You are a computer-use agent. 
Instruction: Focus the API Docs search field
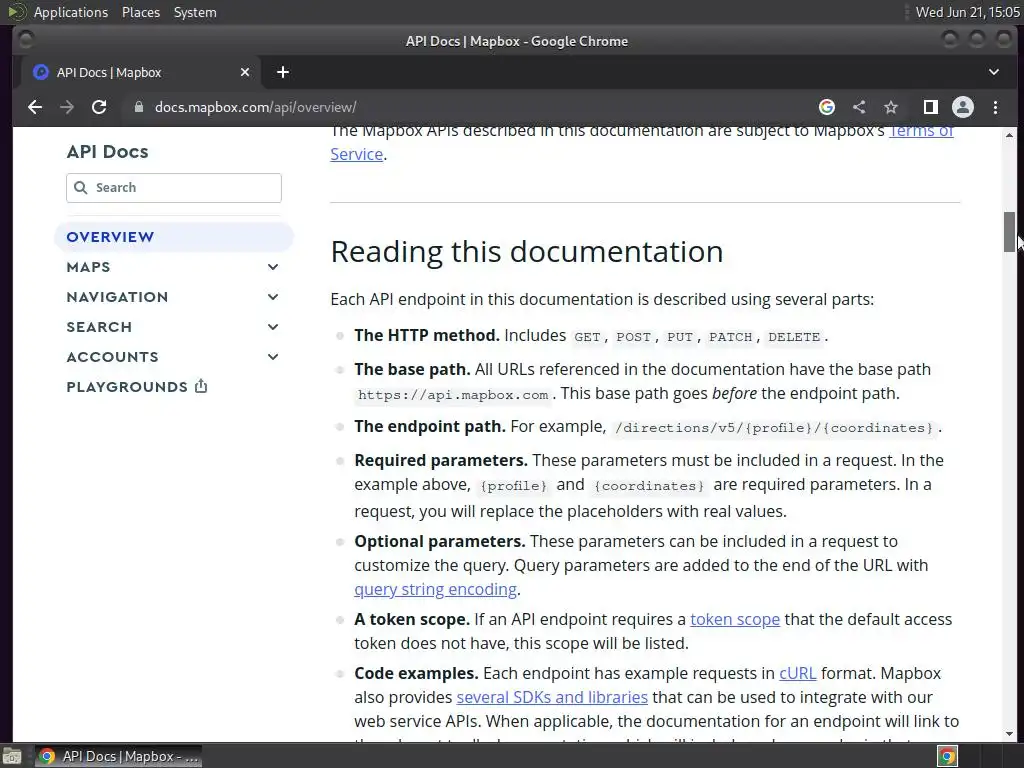[x=174, y=188]
